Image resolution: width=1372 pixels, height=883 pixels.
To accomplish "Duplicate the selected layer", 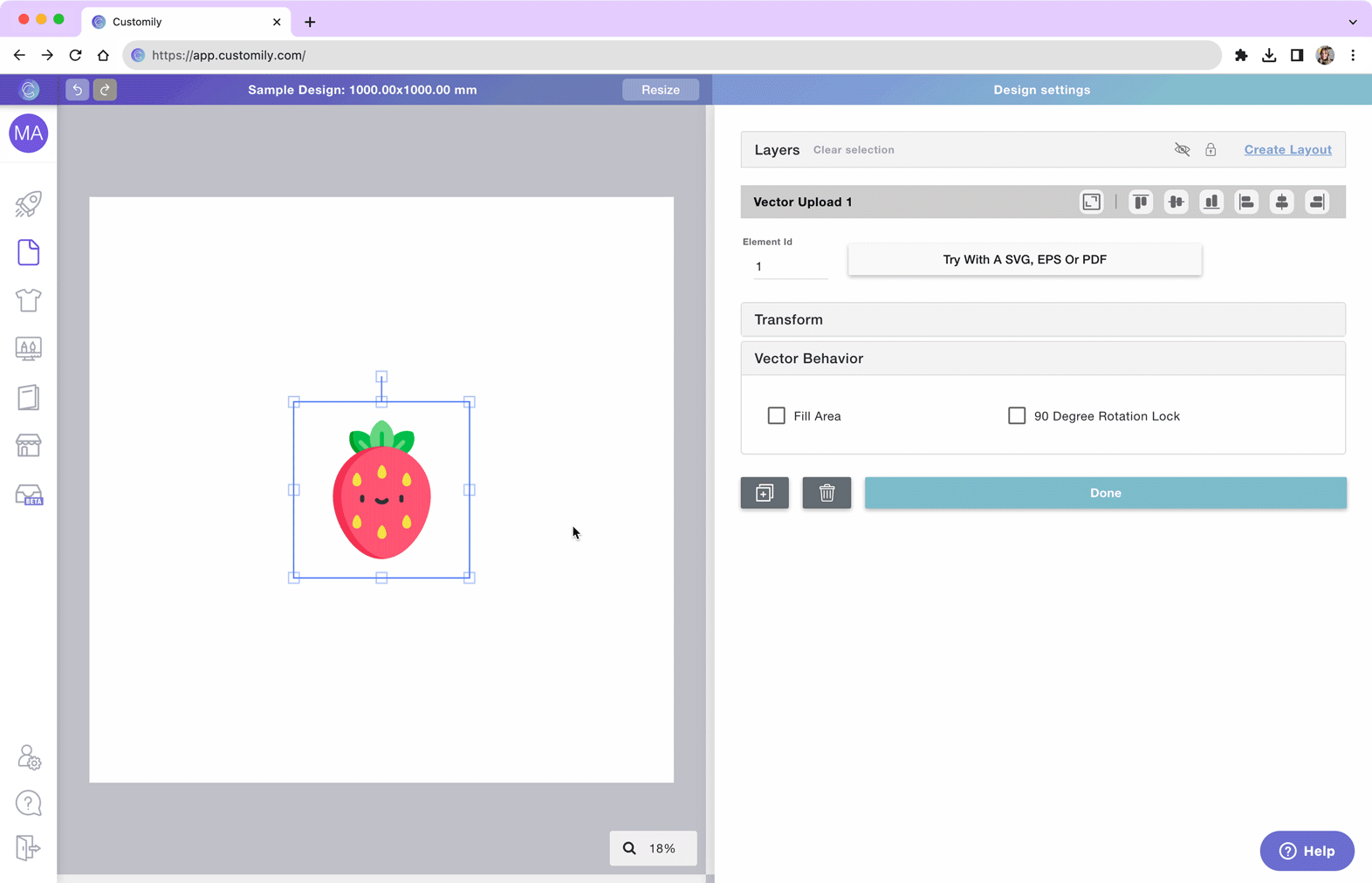I will pos(765,493).
